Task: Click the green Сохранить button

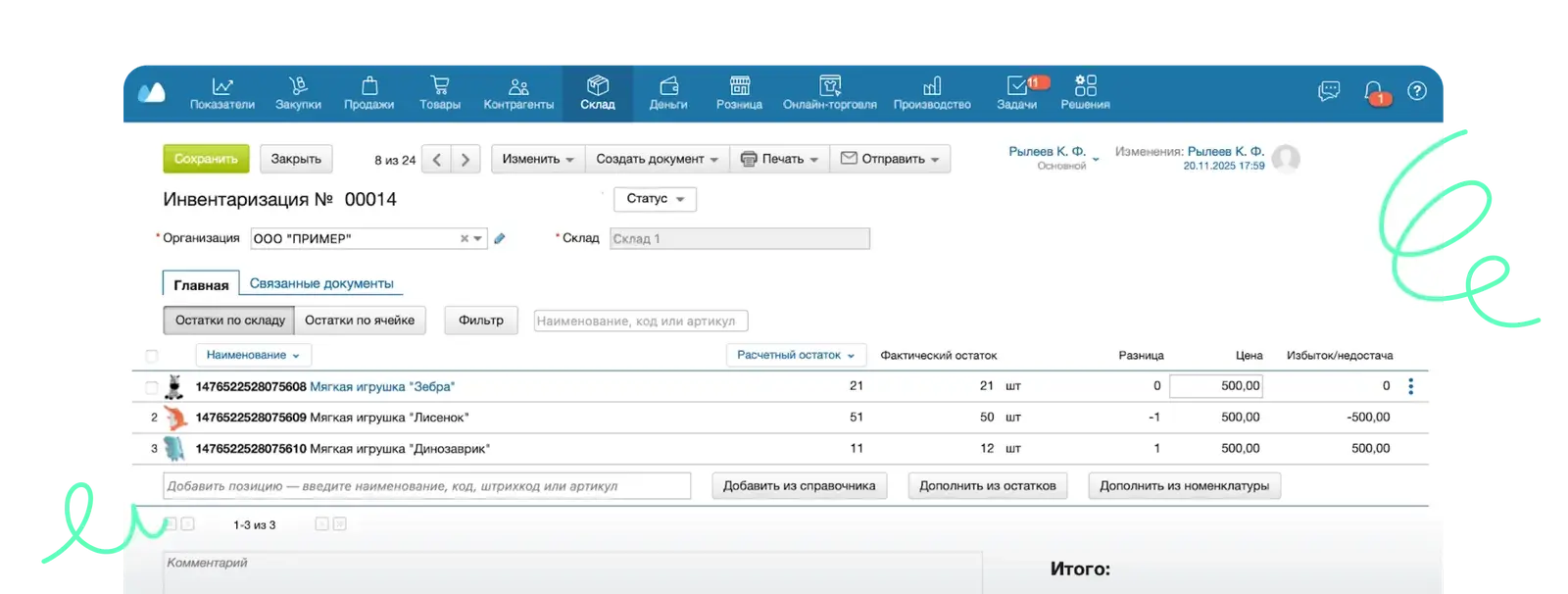Action: 206,159
